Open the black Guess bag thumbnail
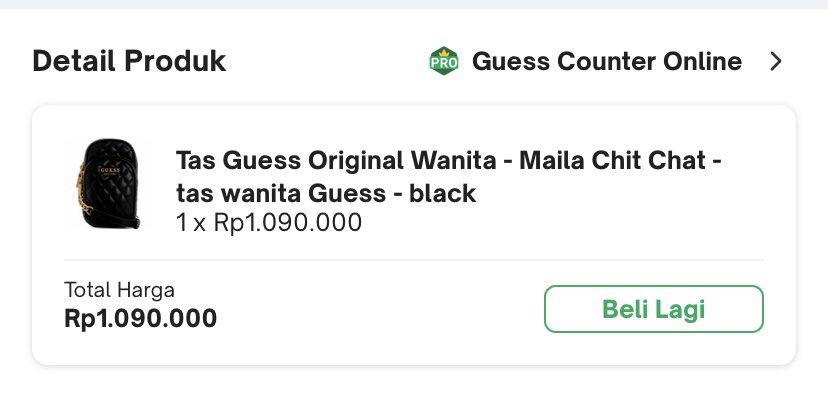 pos(107,183)
